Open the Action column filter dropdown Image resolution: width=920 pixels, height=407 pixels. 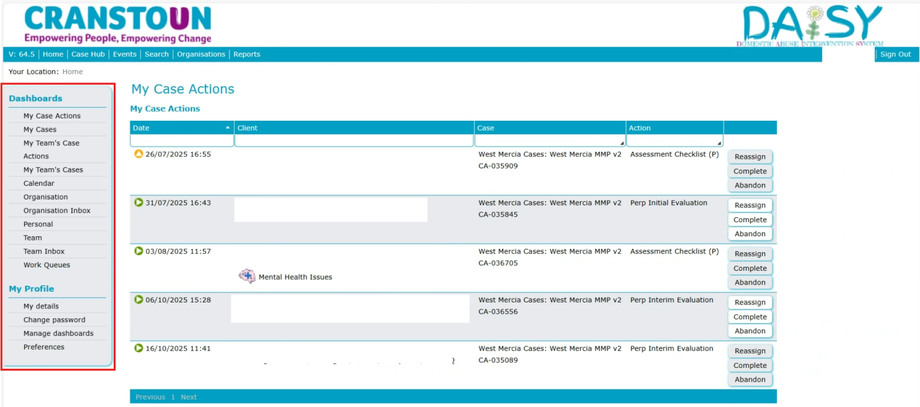tap(719, 143)
